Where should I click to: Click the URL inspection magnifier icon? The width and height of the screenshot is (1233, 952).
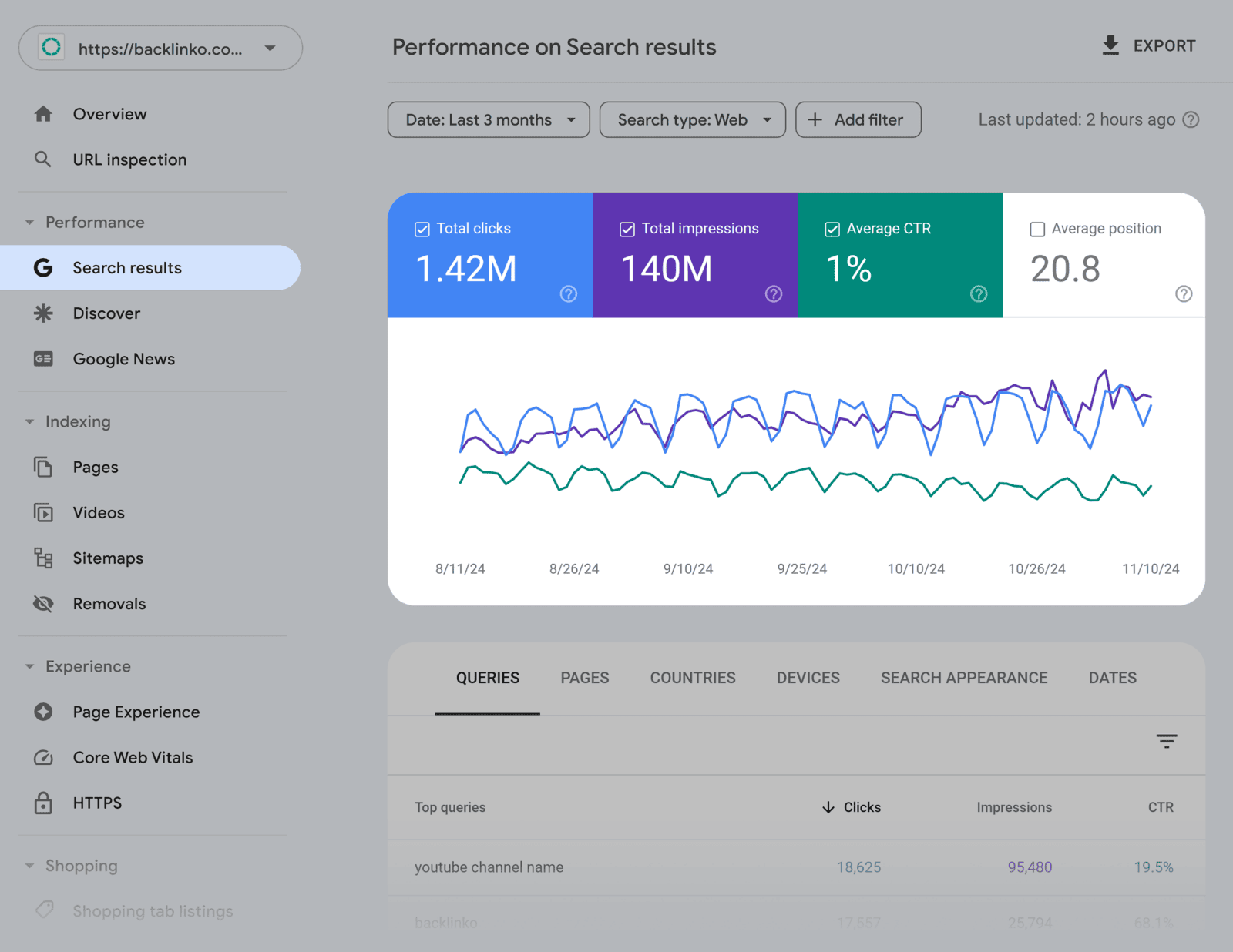pyautogui.click(x=43, y=159)
